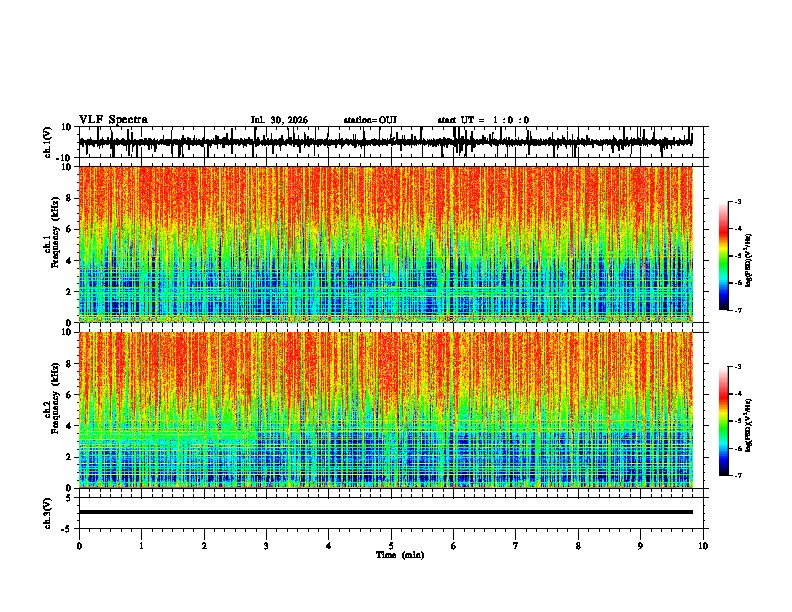Click the "start UT = 1 : 0 : 0" text
792x612 pixels.
coord(483,120)
